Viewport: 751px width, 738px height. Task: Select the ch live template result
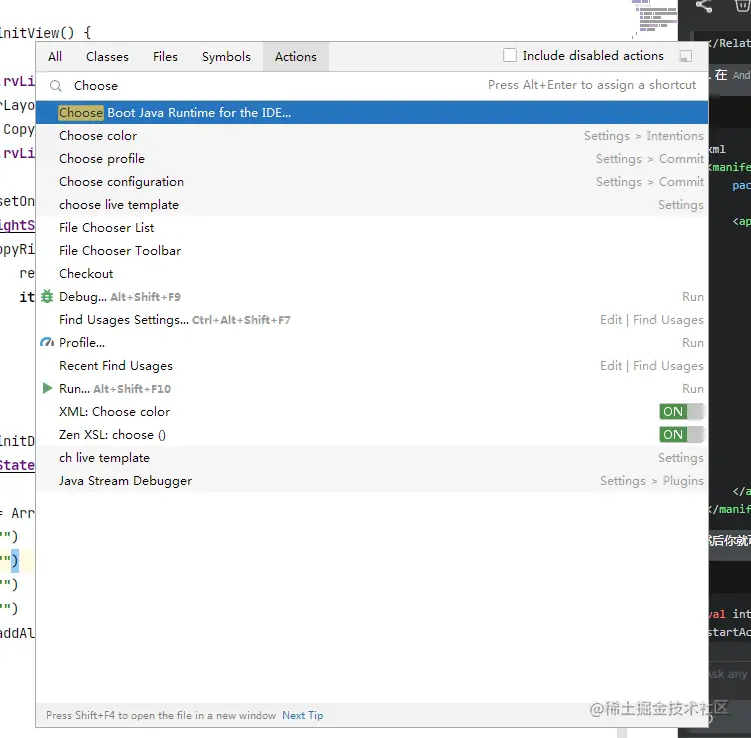[x=372, y=457]
